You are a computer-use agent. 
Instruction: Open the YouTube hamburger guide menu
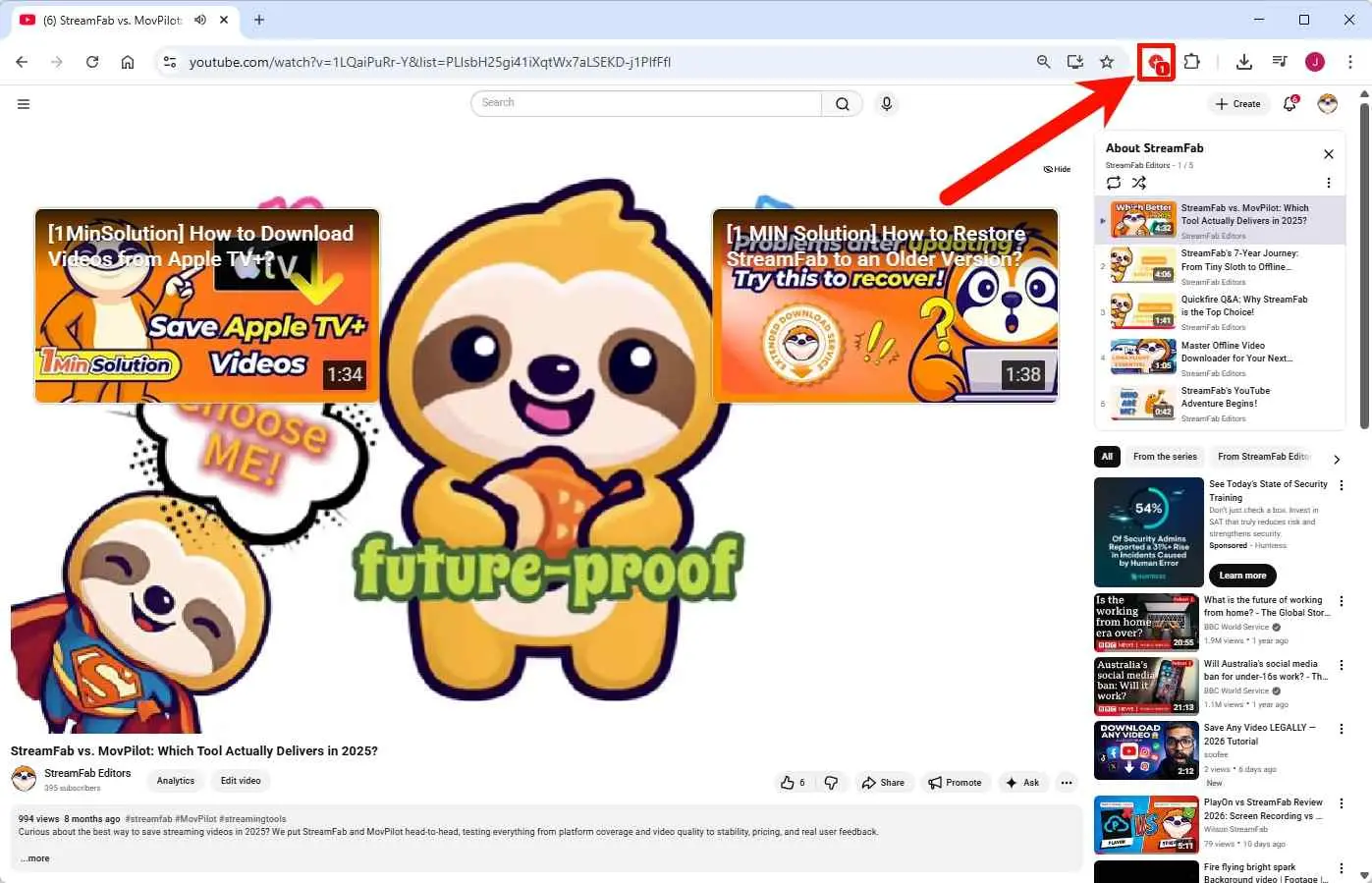(24, 104)
